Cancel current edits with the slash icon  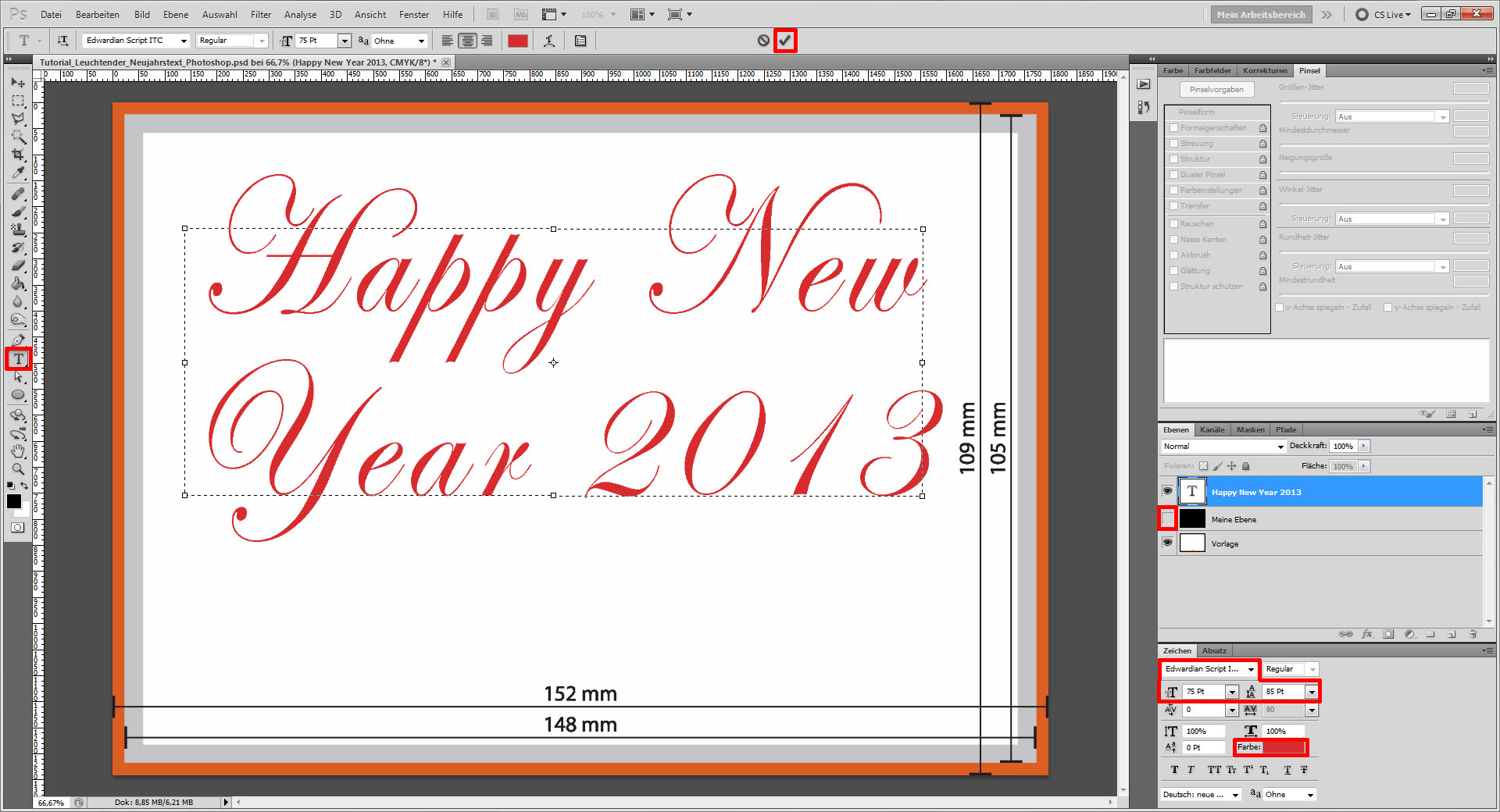click(763, 40)
